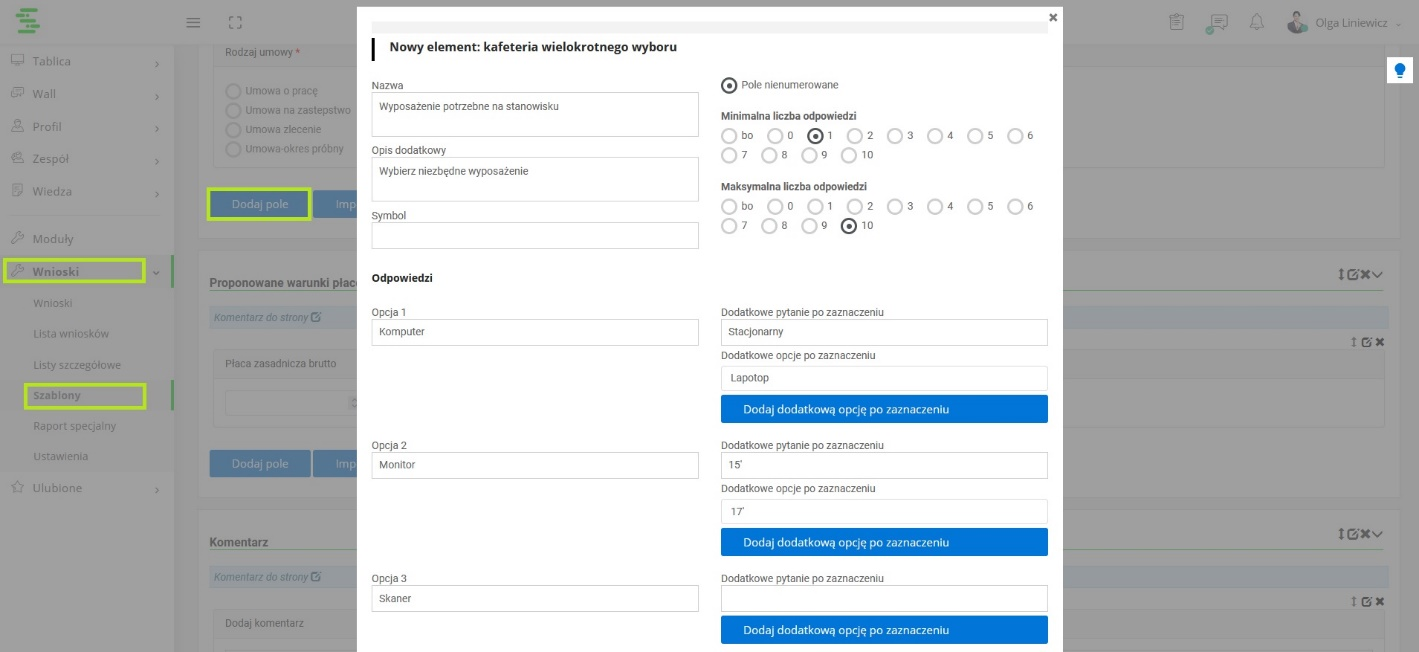
Task: Select 3 under Minimalna liczba odpowiedzi
Action: (x=895, y=136)
